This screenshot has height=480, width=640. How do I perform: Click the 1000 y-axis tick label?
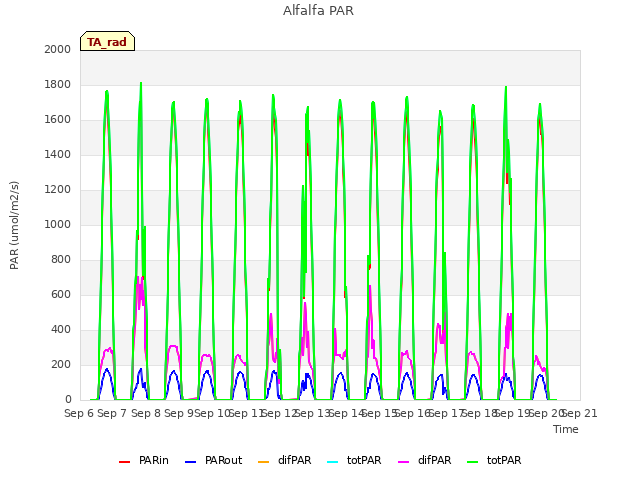tap(58, 224)
